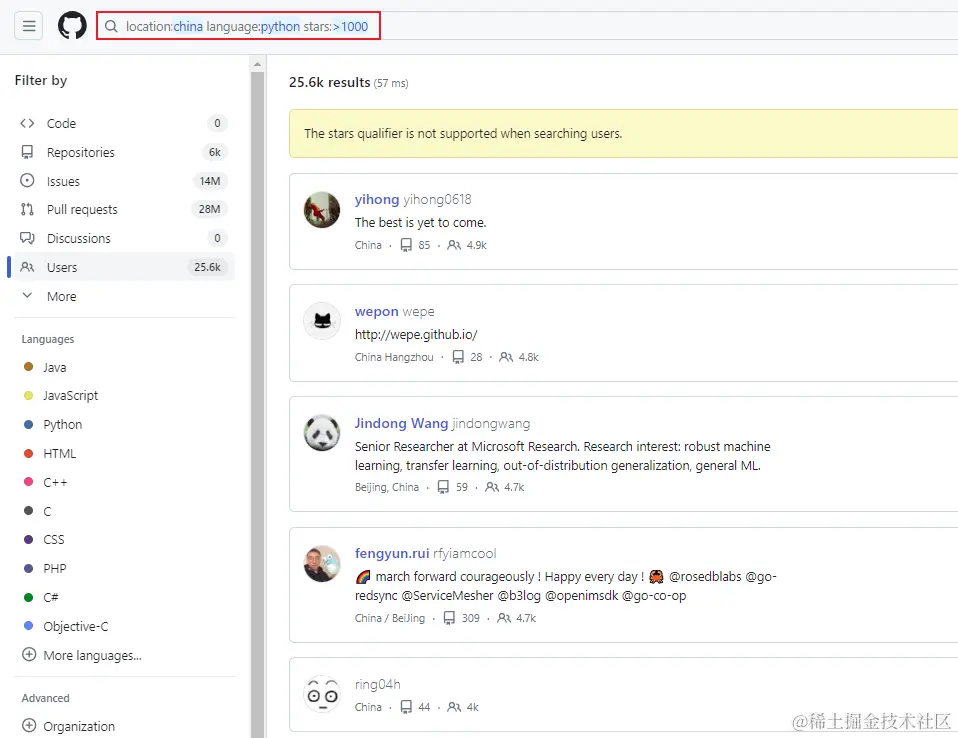The width and height of the screenshot is (958, 738).
Task: Click the '25.6k results' heading
Action: click(x=330, y=82)
